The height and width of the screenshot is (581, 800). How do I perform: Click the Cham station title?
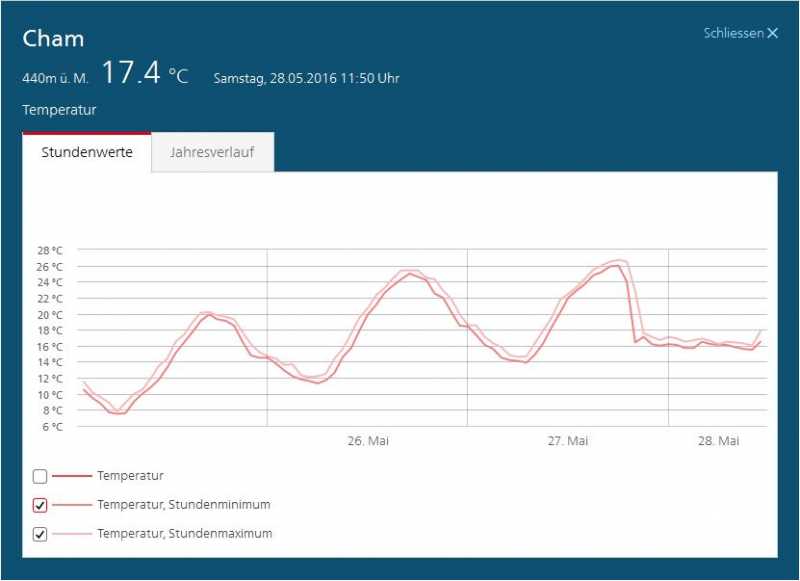pos(53,39)
